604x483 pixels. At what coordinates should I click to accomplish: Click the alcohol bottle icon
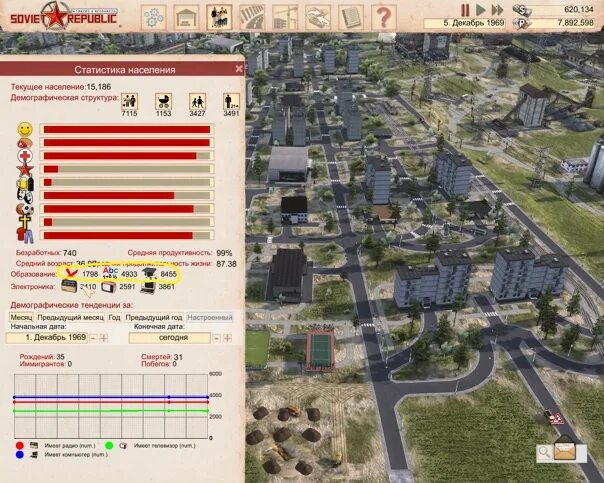[25, 183]
